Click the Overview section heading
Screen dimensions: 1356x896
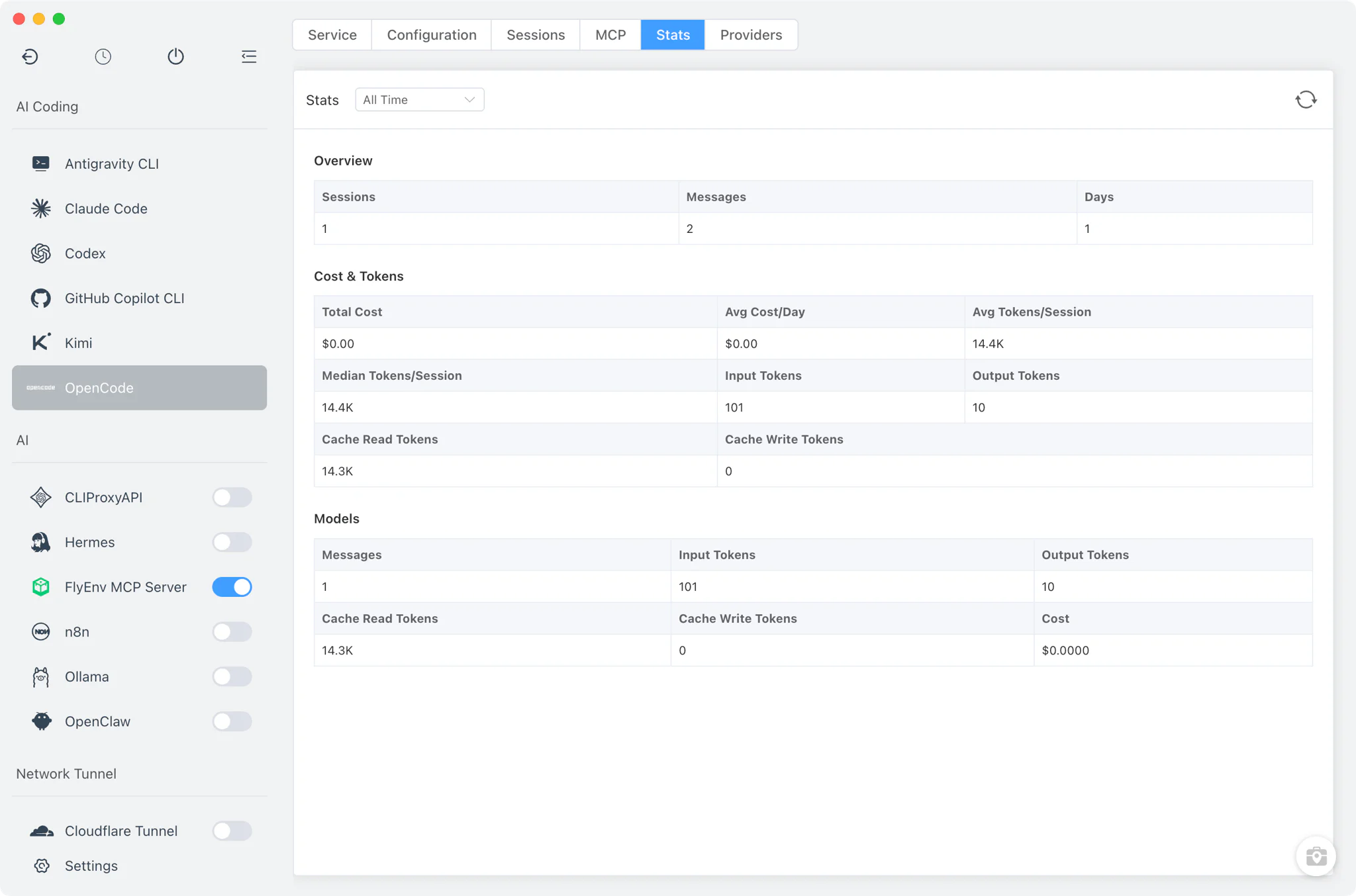pyautogui.click(x=343, y=161)
